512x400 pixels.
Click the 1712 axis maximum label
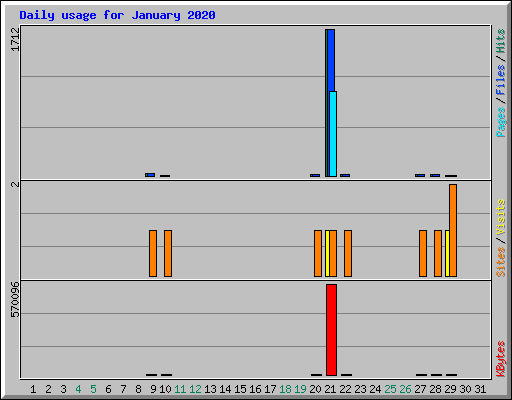(15, 39)
